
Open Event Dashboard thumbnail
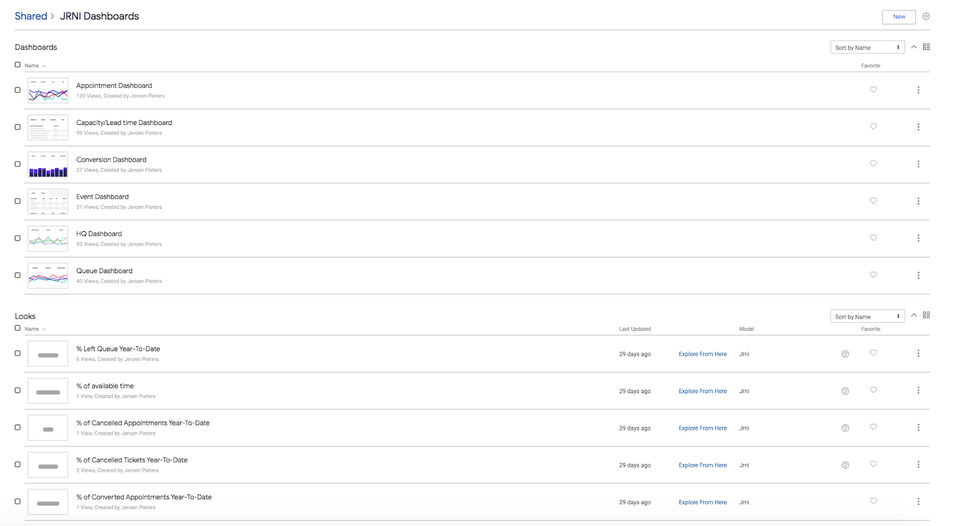pyautogui.click(x=48, y=201)
